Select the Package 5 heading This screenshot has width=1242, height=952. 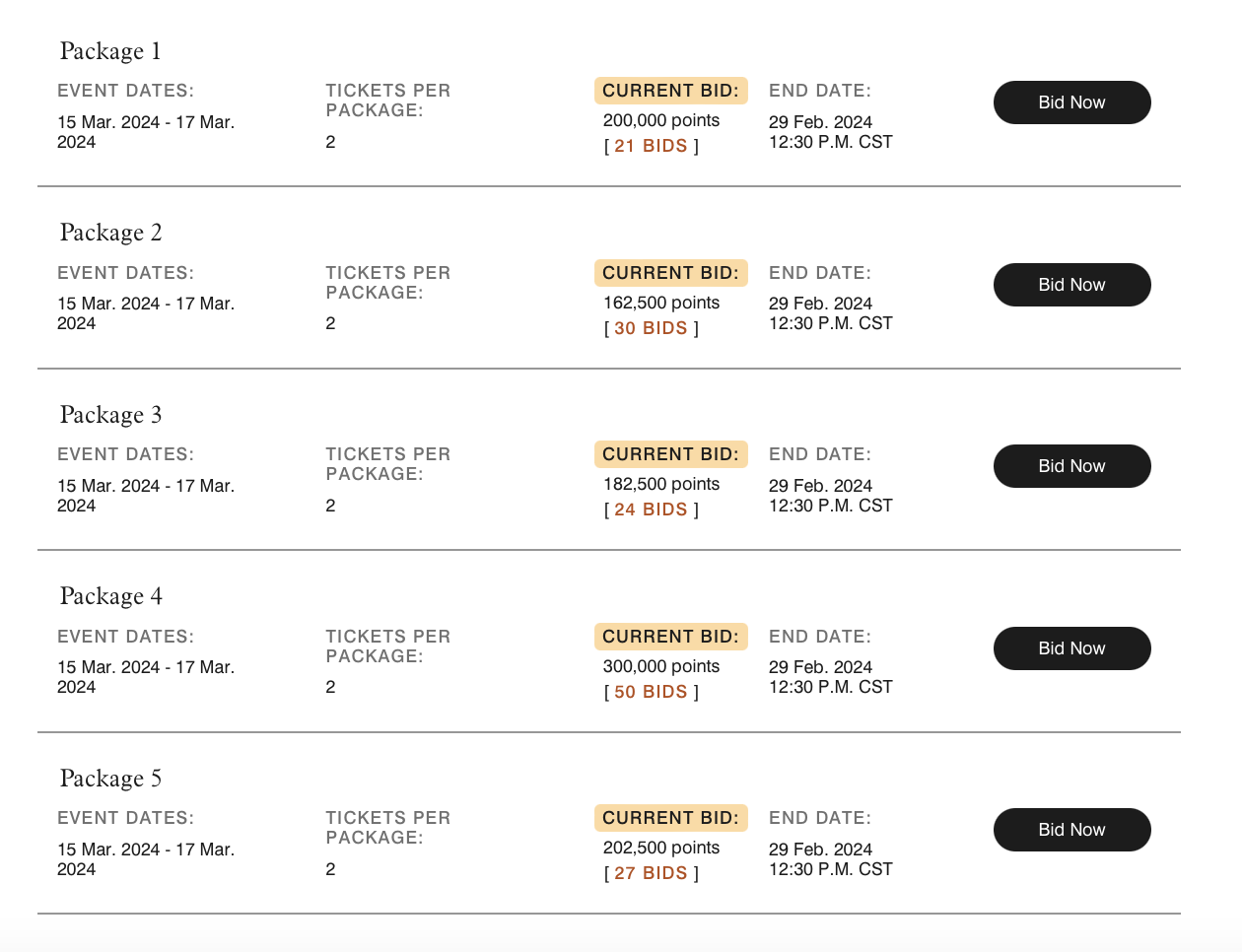tap(109, 779)
